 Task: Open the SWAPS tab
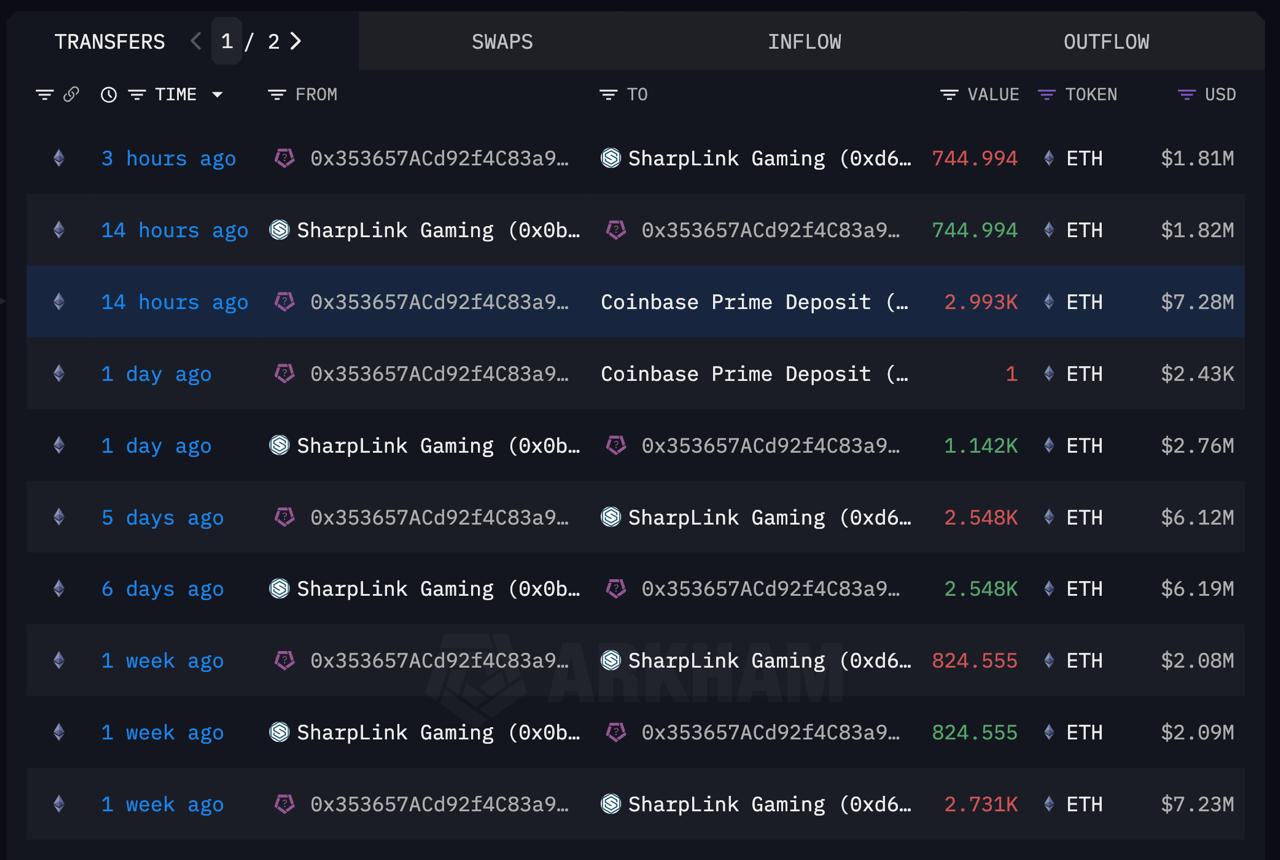[x=502, y=42]
